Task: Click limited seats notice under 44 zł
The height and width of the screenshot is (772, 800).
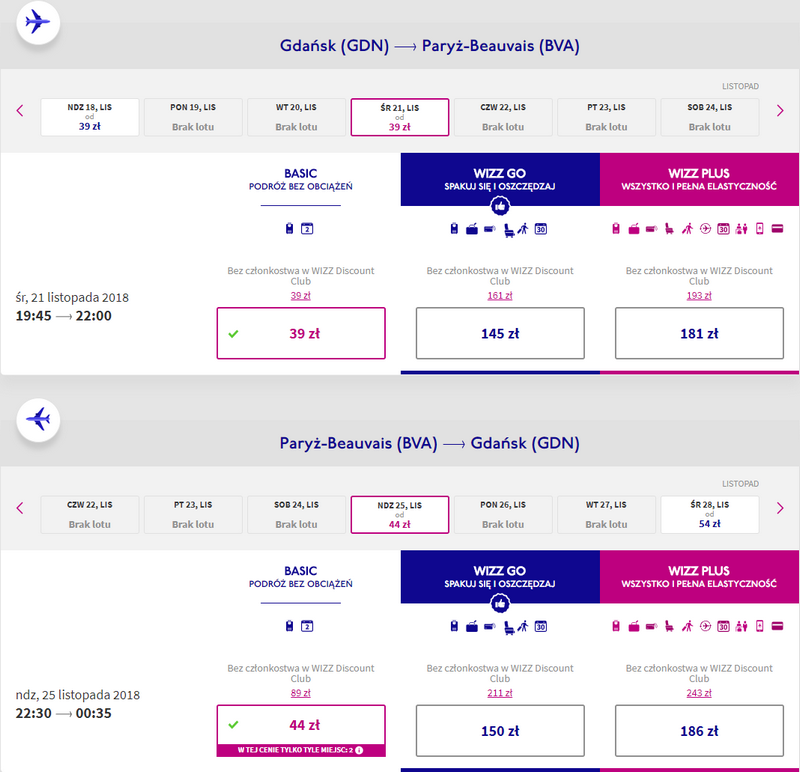Action: pos(301,750)
